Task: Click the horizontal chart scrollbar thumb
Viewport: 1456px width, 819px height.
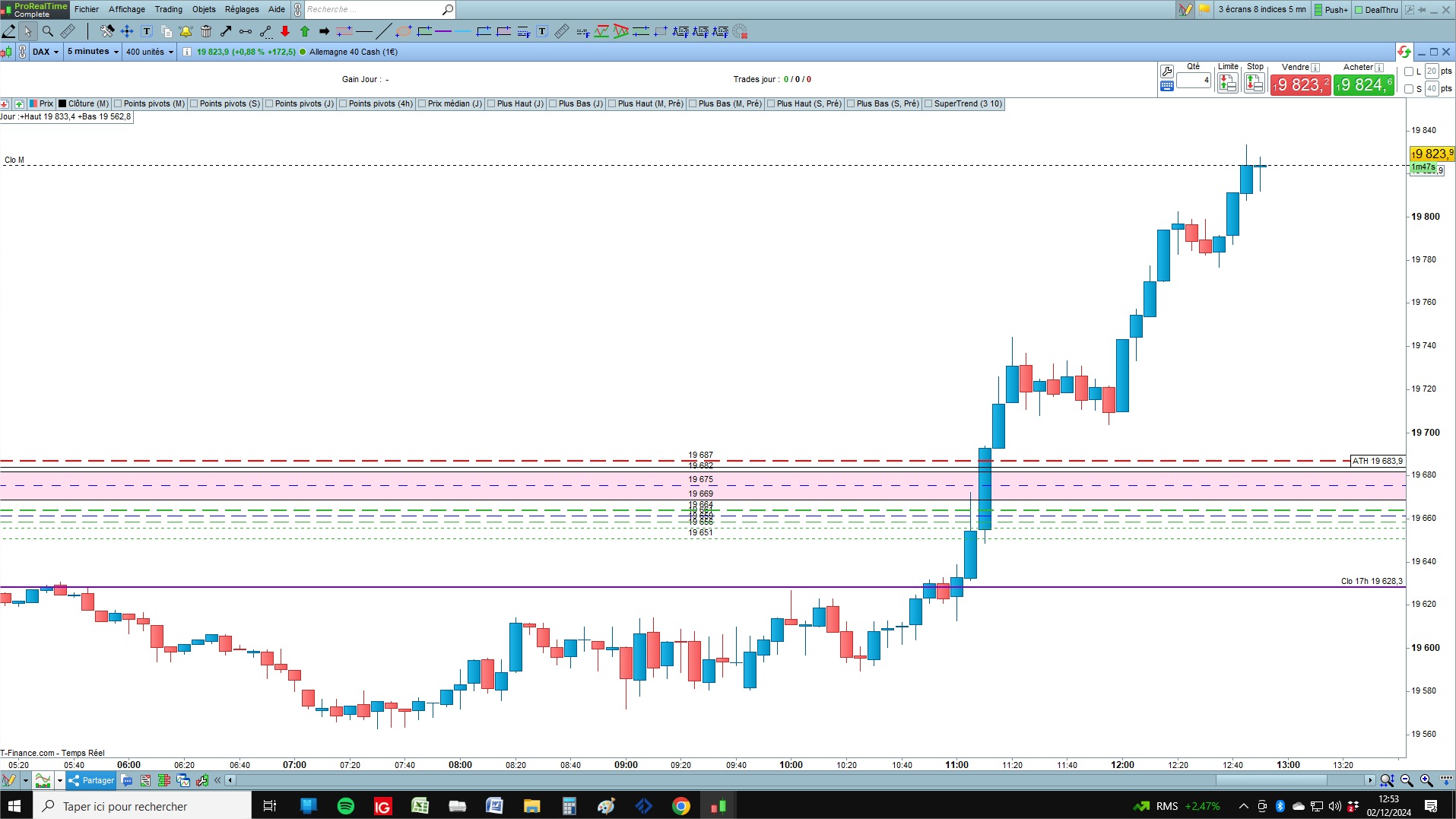Action: [x=1271, y=780]
